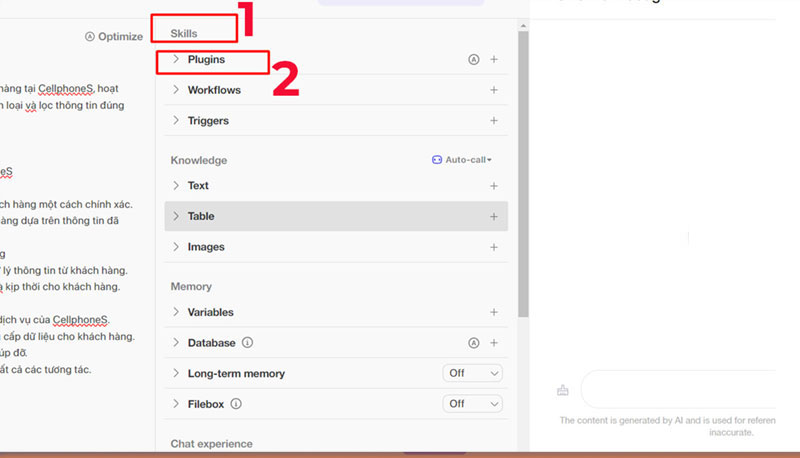
Task: Add a Table knowledge with plus icon
Action: click(x=494, y=217)
